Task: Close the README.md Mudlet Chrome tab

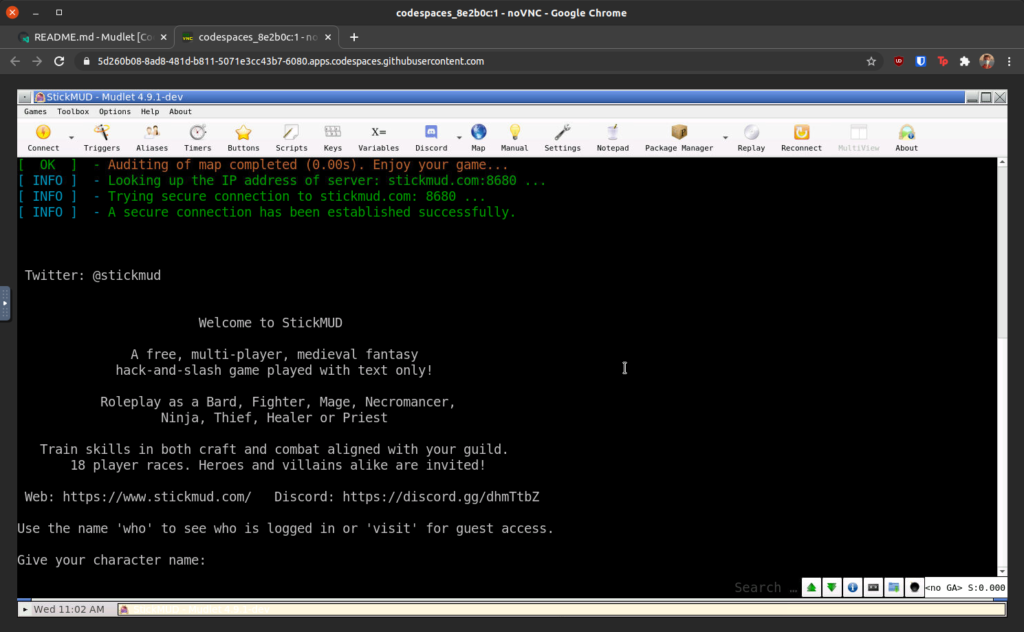Action: 164,37
